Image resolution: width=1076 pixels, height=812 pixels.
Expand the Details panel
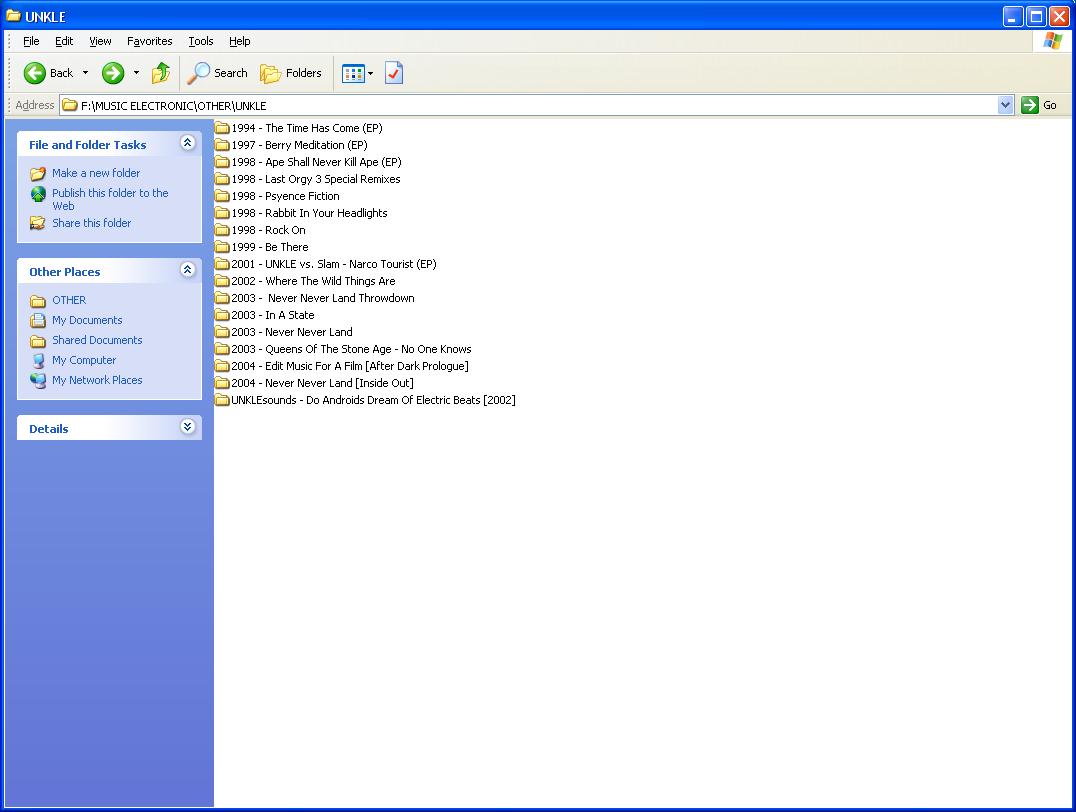187,427
